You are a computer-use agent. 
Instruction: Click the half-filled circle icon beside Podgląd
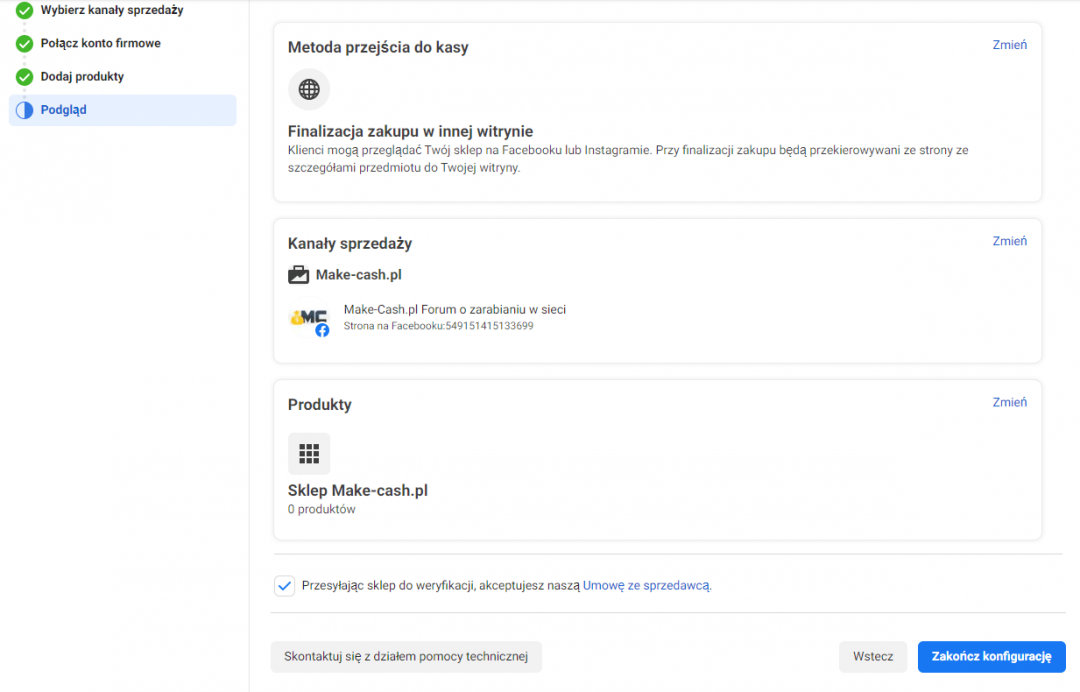pos(24,110)
